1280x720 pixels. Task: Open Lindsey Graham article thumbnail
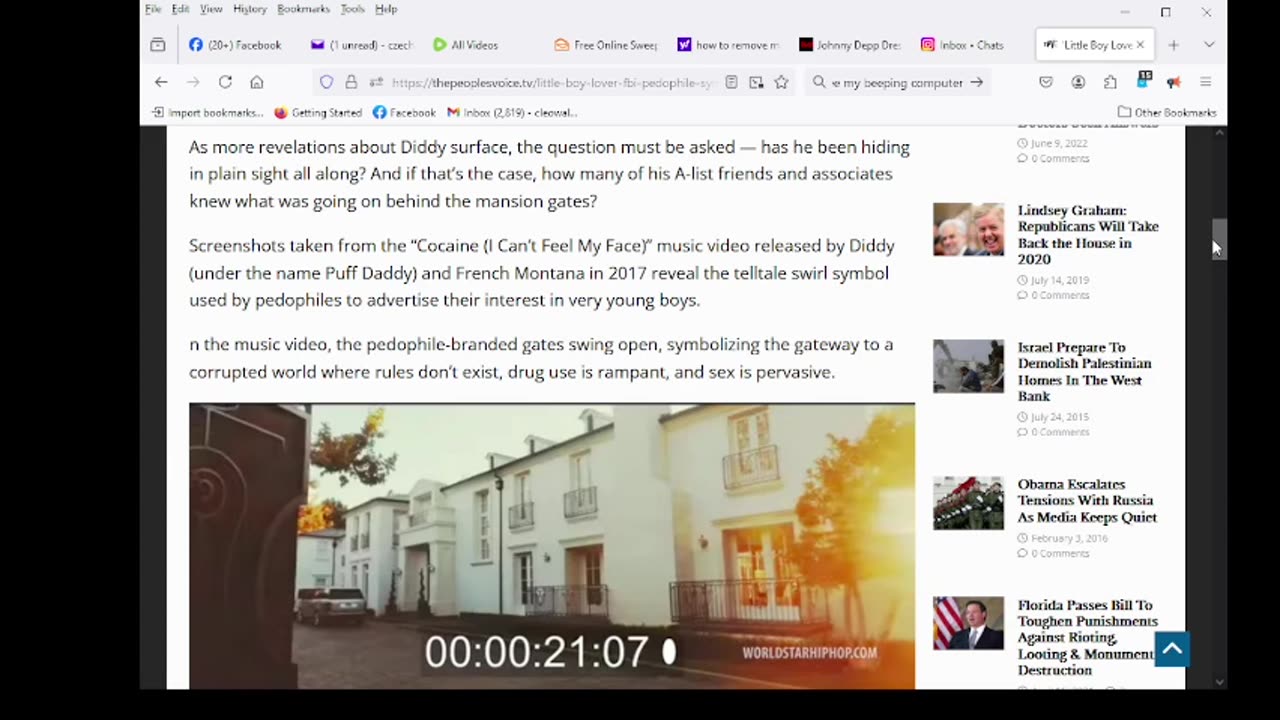click(968, 229)
